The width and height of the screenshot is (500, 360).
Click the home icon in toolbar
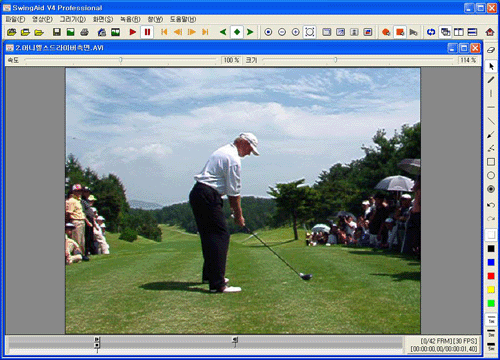click(x=490, y=32)
